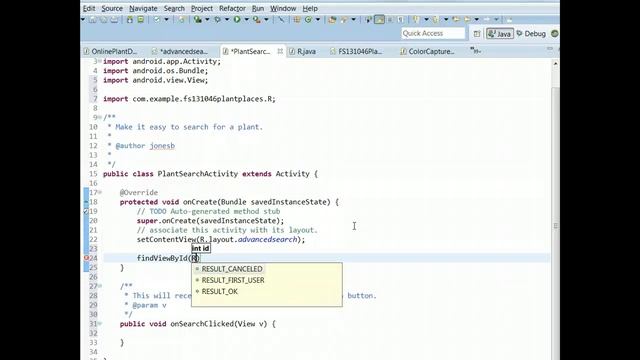Click the Open Perspective icon

477,34
